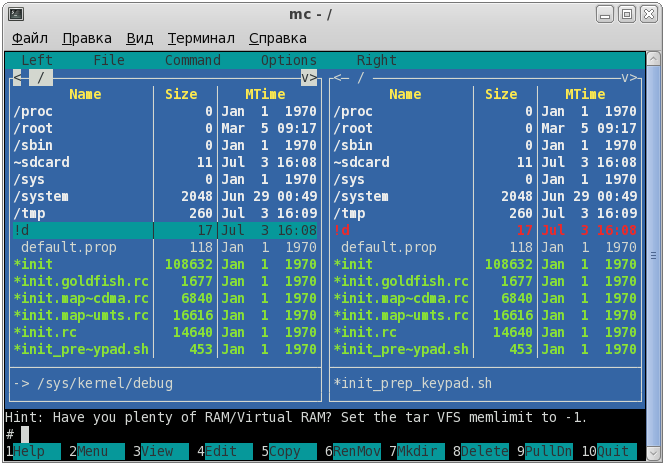Select /tmp in left panel
The width and height of the screenshot is (665, 464).
point(165,213)
